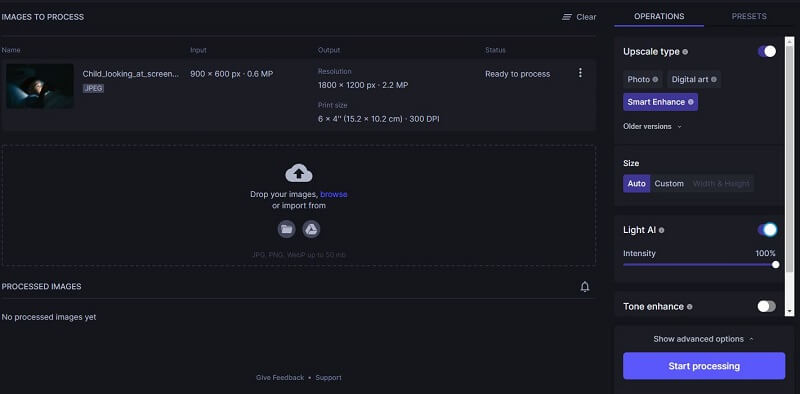This screenshot has width=800, height=394.
Task: Disable the Upscale type switch
Action: 767,52
